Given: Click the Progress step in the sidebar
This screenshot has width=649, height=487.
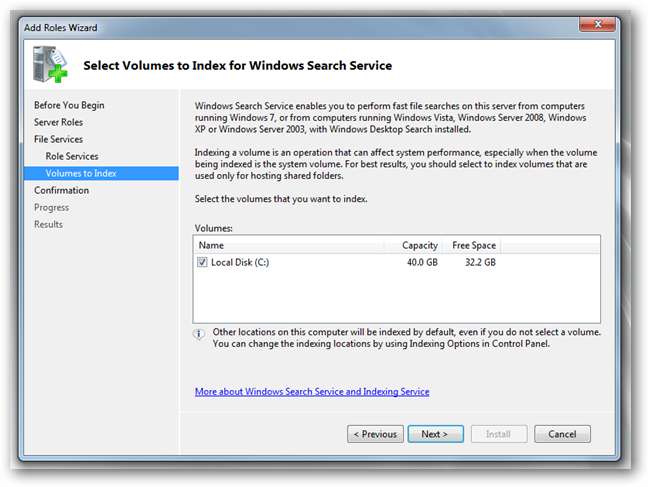Looking at the screenshot, I should (51, 207).
